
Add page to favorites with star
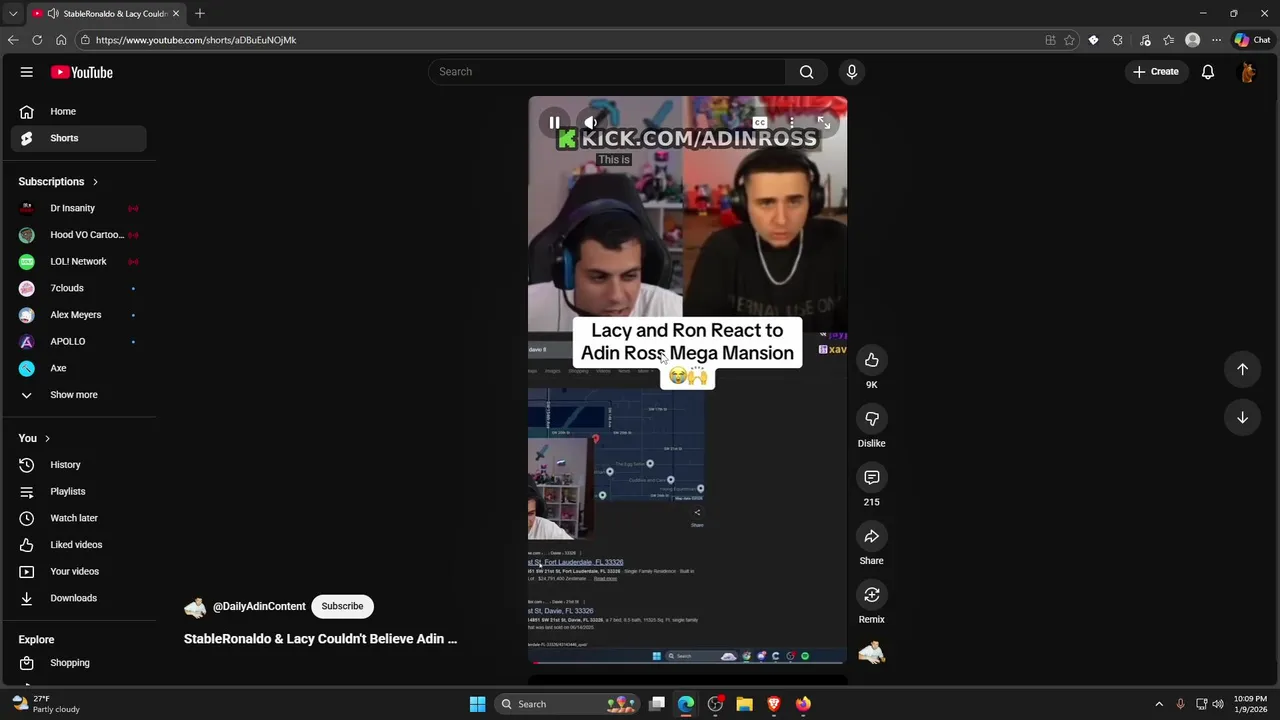(1069, 40)
